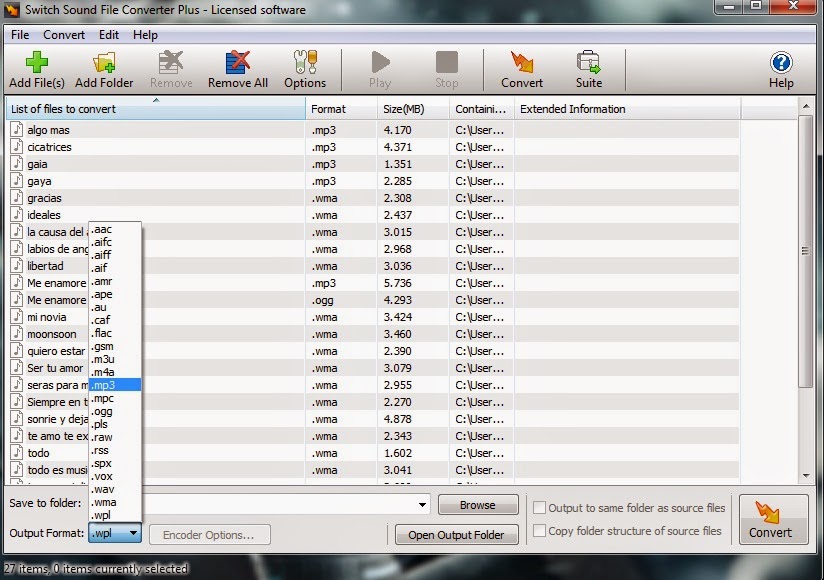Select the quiero estar file row
Image resolution: width=824 pixels, height=580 pixels.
pyautogui.click(x=372, y=351)
